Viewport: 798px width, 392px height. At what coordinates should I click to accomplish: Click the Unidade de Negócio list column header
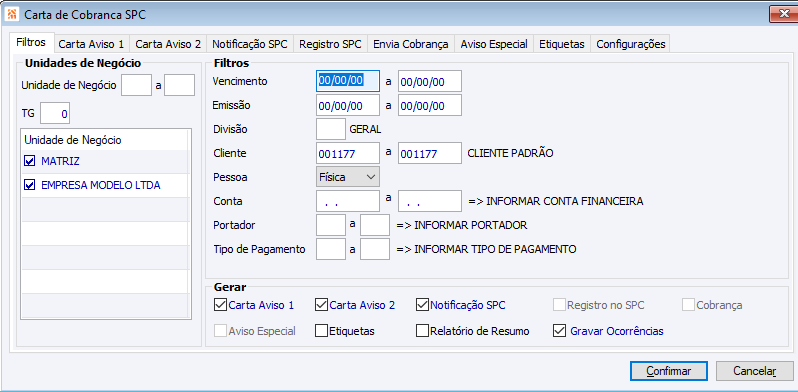coord(104,139)
